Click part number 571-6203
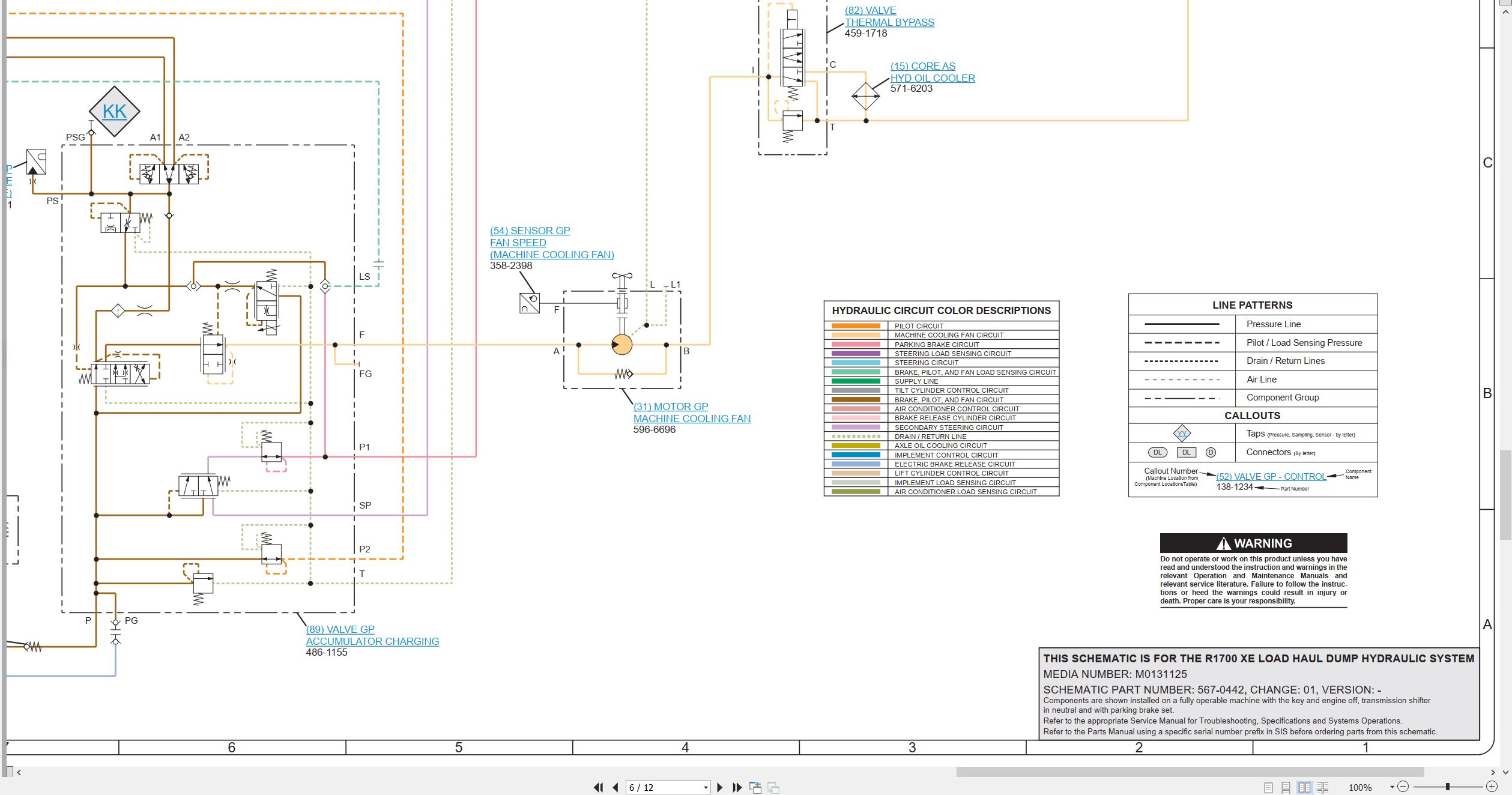The height and width of the screenshot is (795, 1512). point(912,89)
